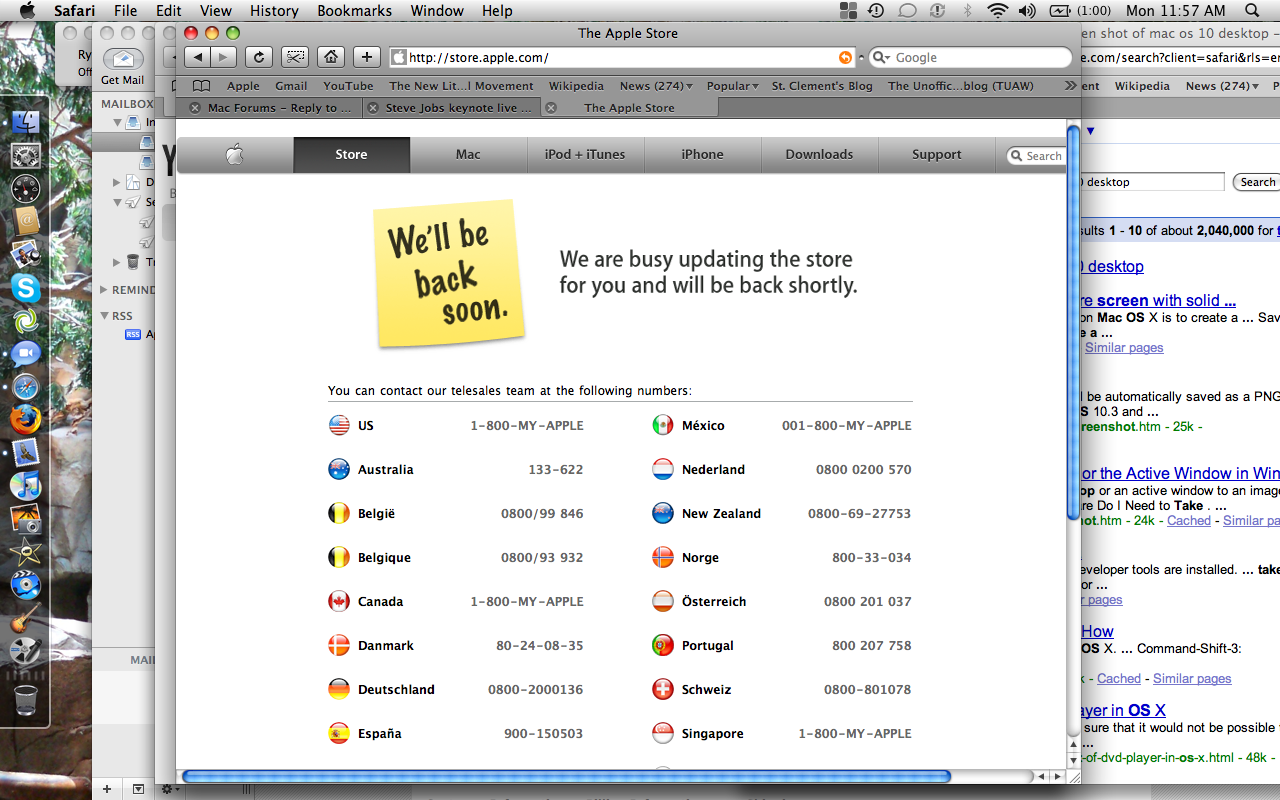Select the Mac tab in store navigation

click(x=468, y=154)
